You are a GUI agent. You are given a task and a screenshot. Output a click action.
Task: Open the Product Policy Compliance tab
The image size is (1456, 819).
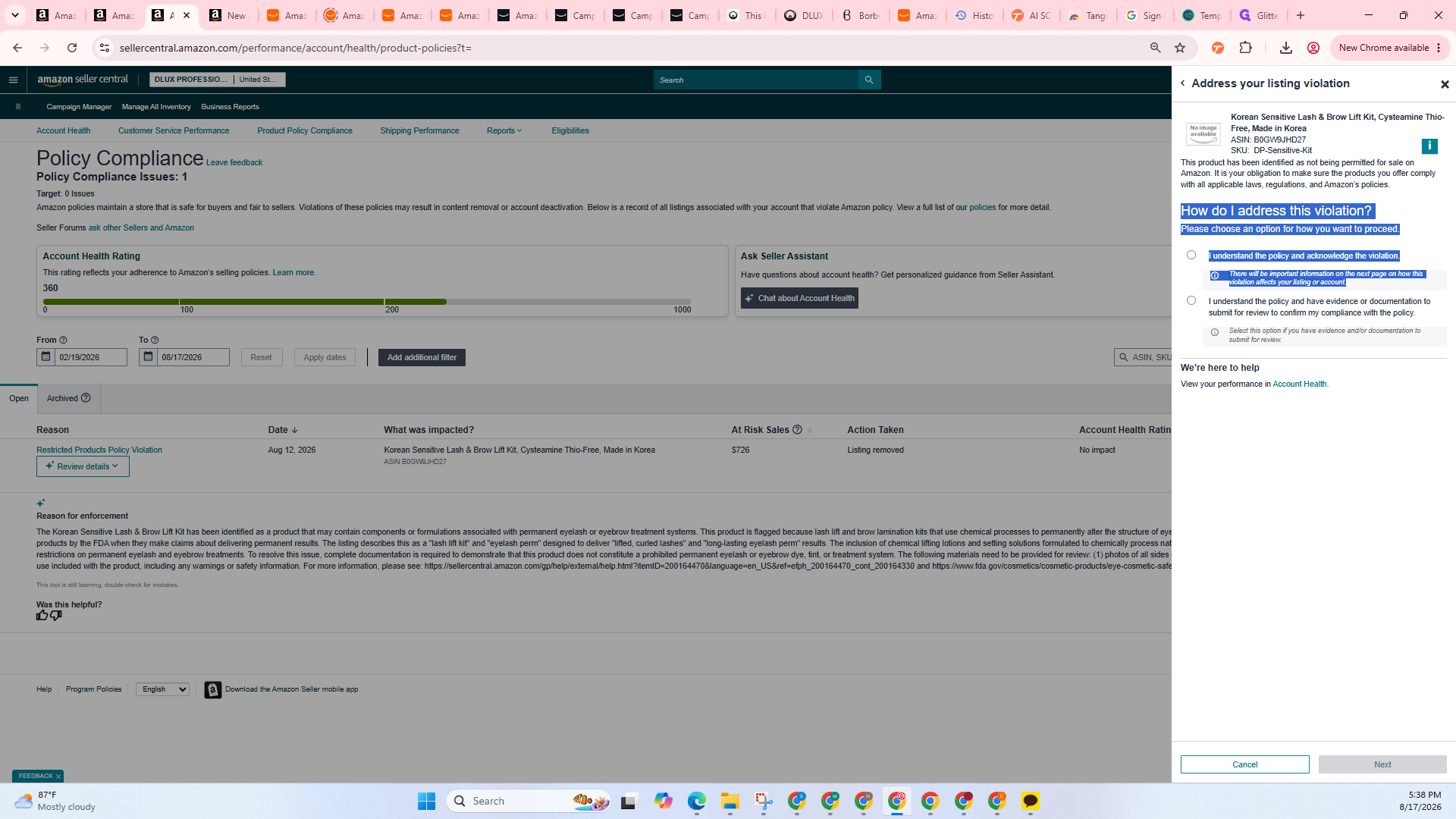coord(305,131)
